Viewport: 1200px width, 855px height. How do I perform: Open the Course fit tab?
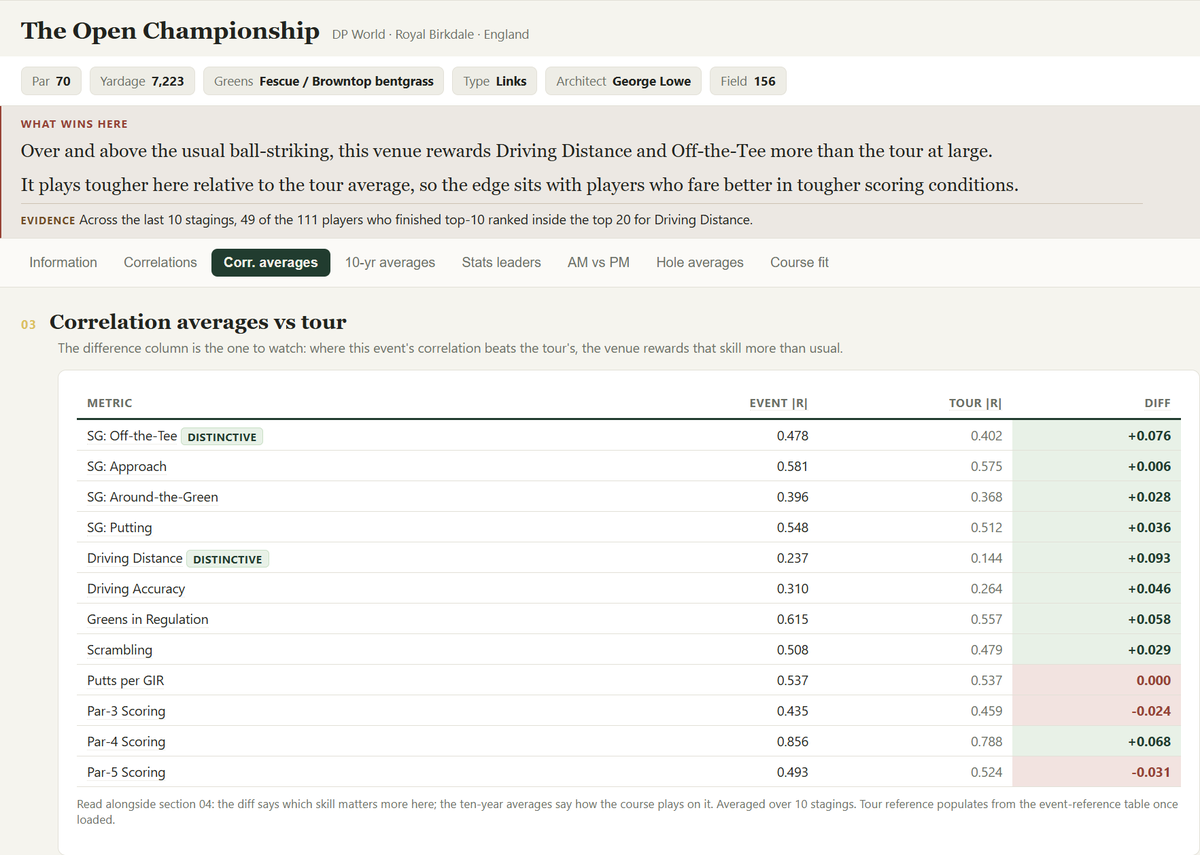pyautogui.click(x=799, y=262)
